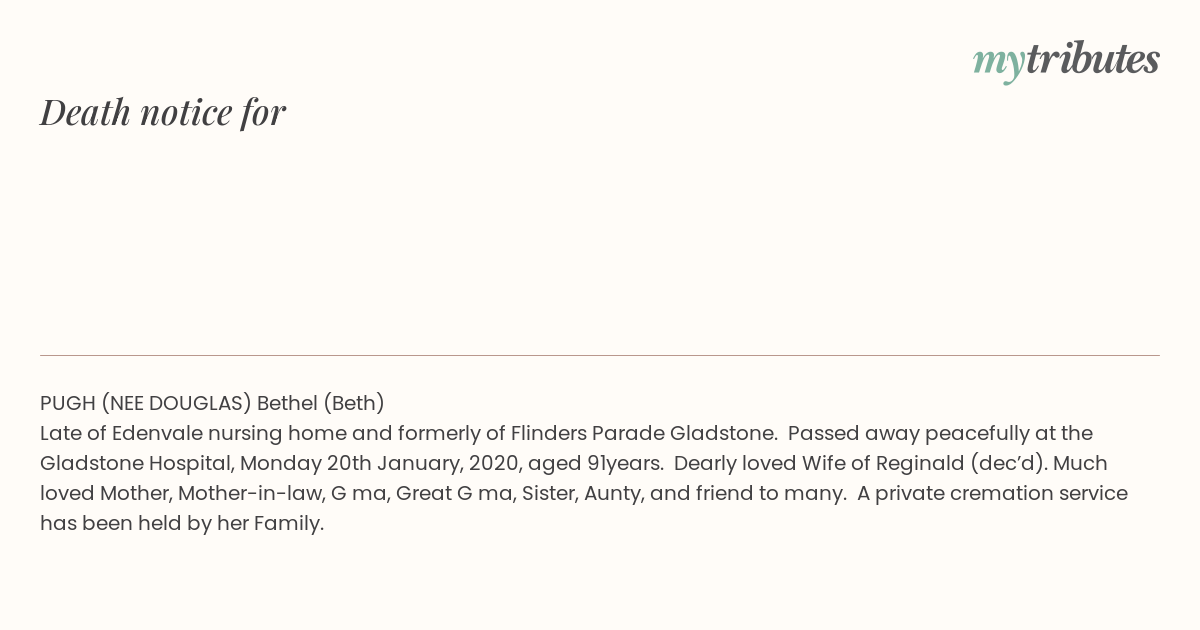
Task: Click the line "has been held by her Family"
Action: 180,523
